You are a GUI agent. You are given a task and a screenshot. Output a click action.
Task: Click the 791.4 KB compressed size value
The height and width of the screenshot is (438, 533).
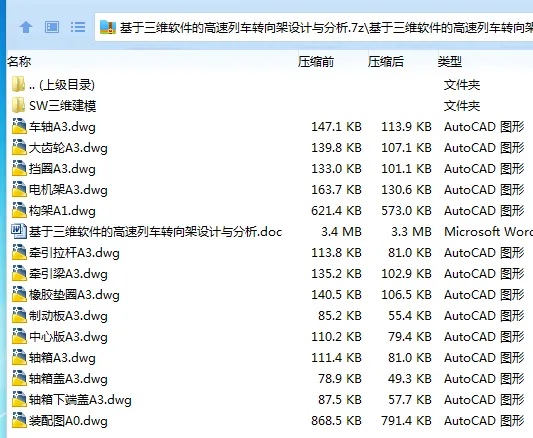[406, 421]
